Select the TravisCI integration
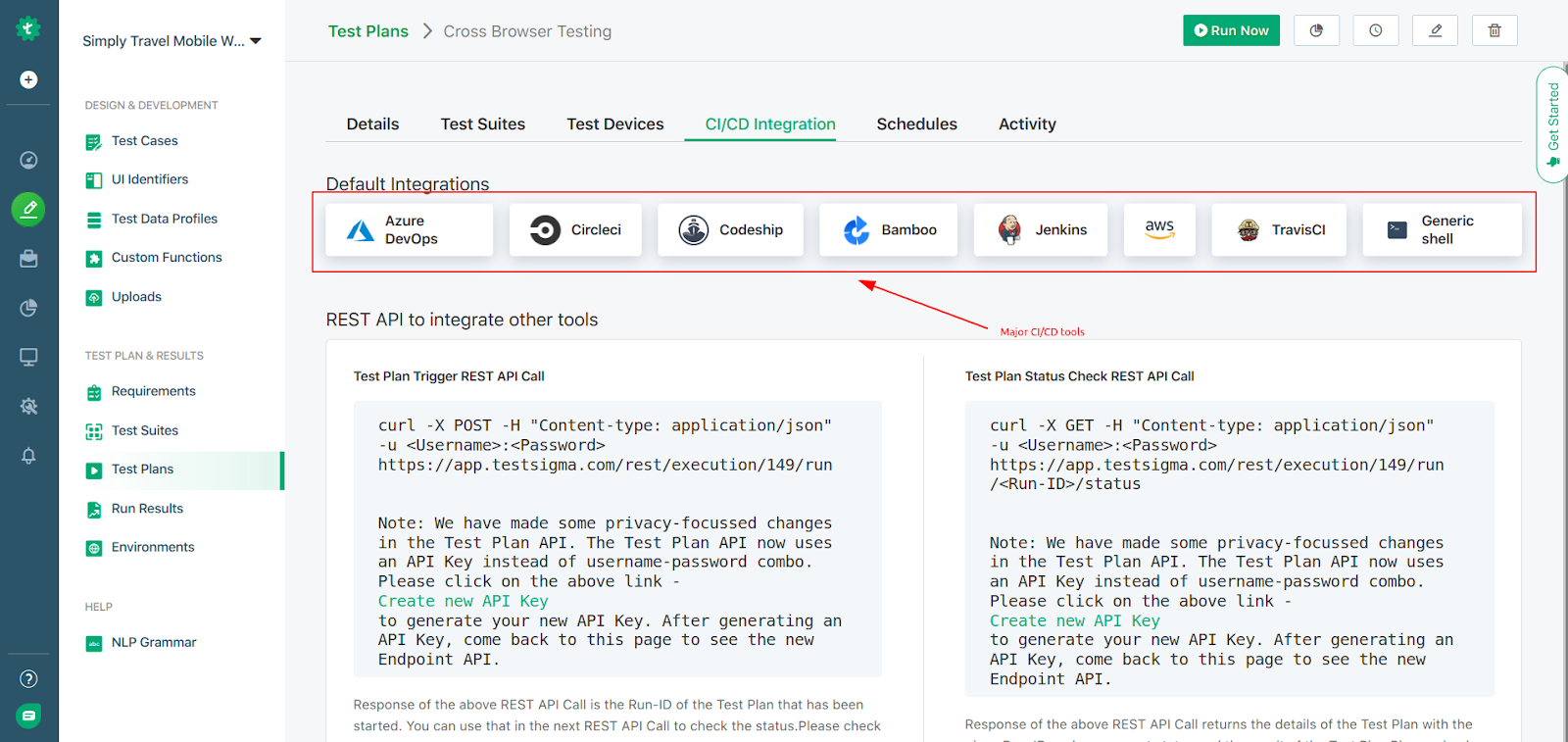 coord(1279,229)
